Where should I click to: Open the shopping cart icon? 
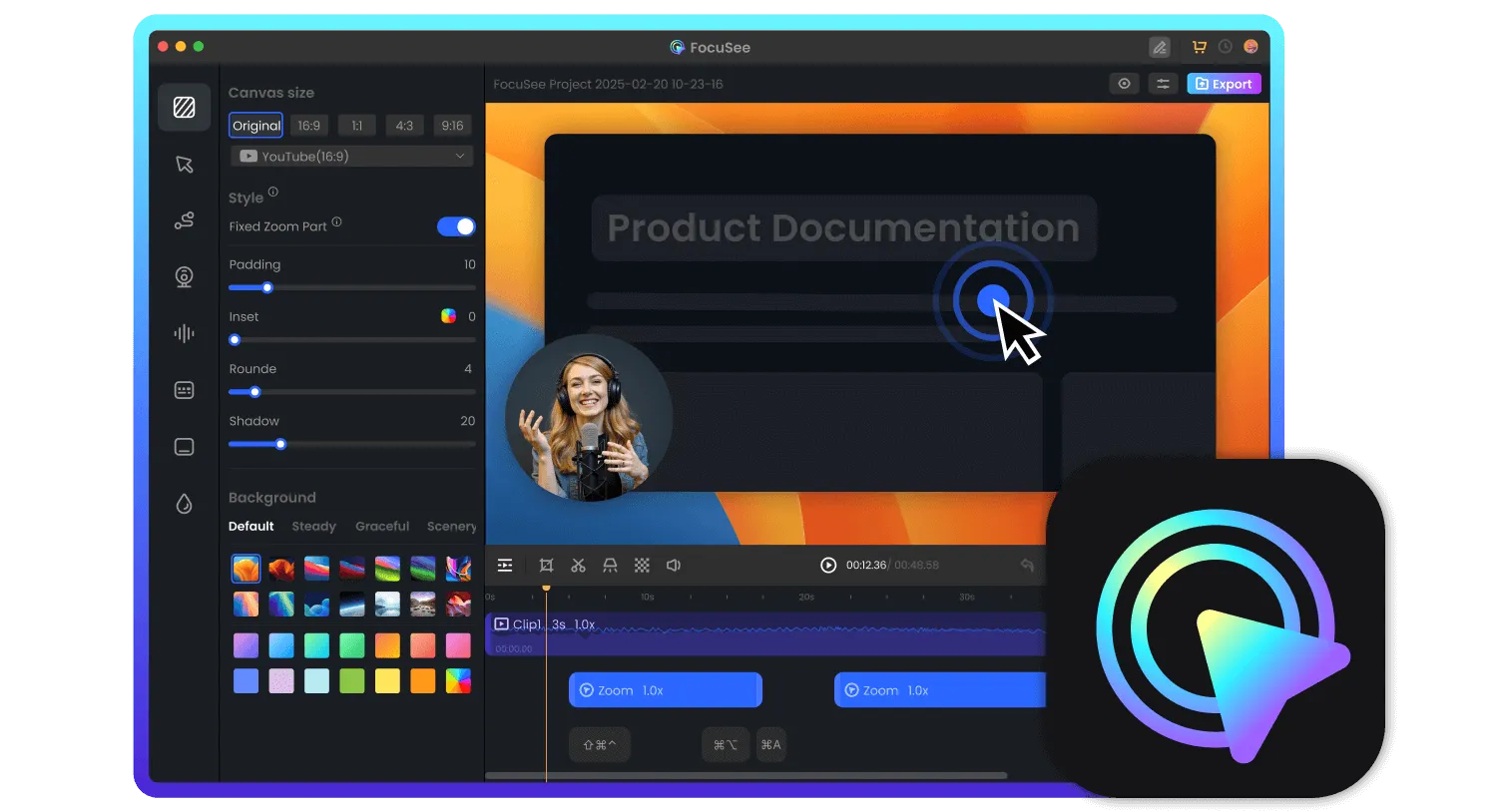[x=1199, y=47]
